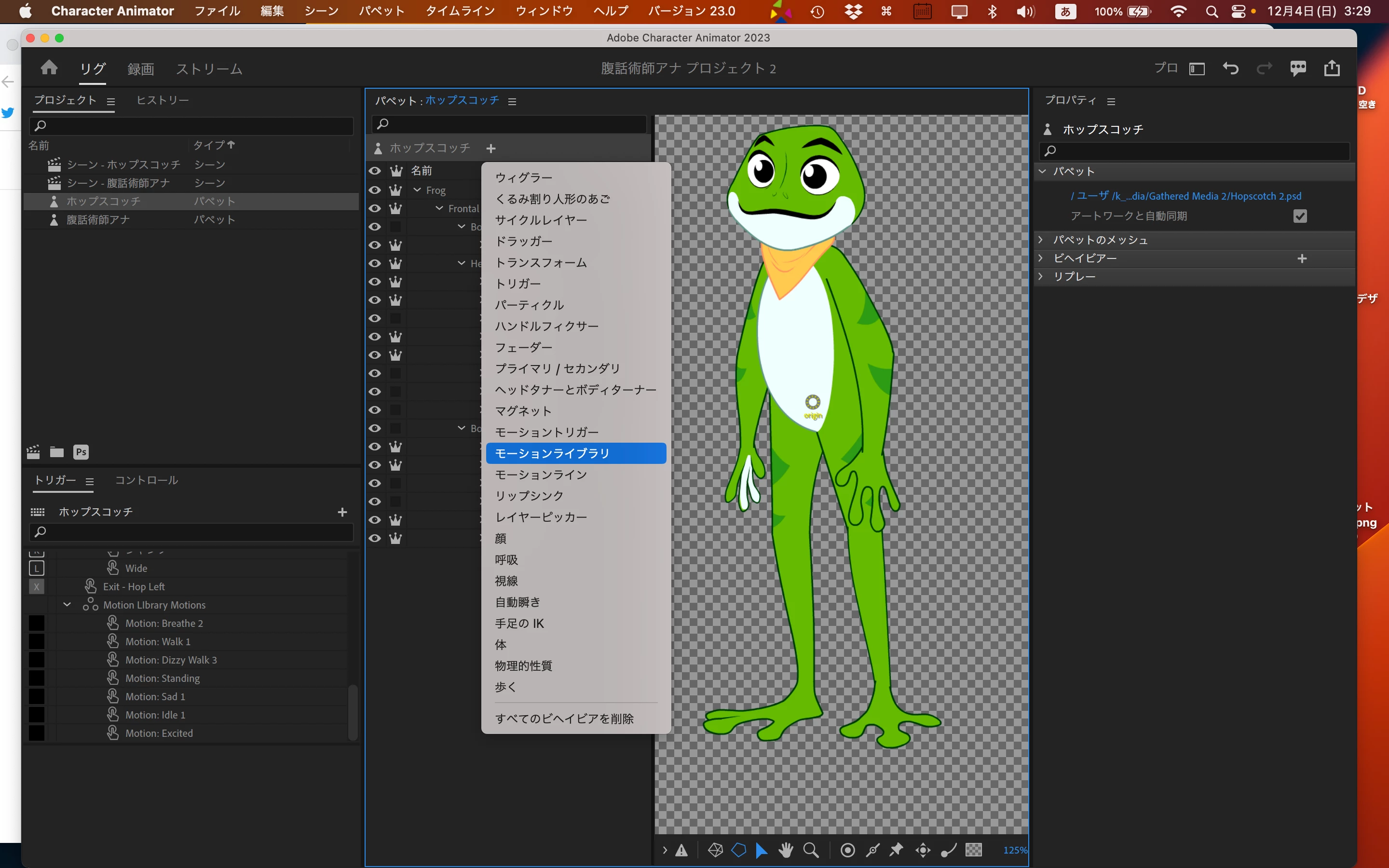Click the mesh display icon

[x=715, y=850]
